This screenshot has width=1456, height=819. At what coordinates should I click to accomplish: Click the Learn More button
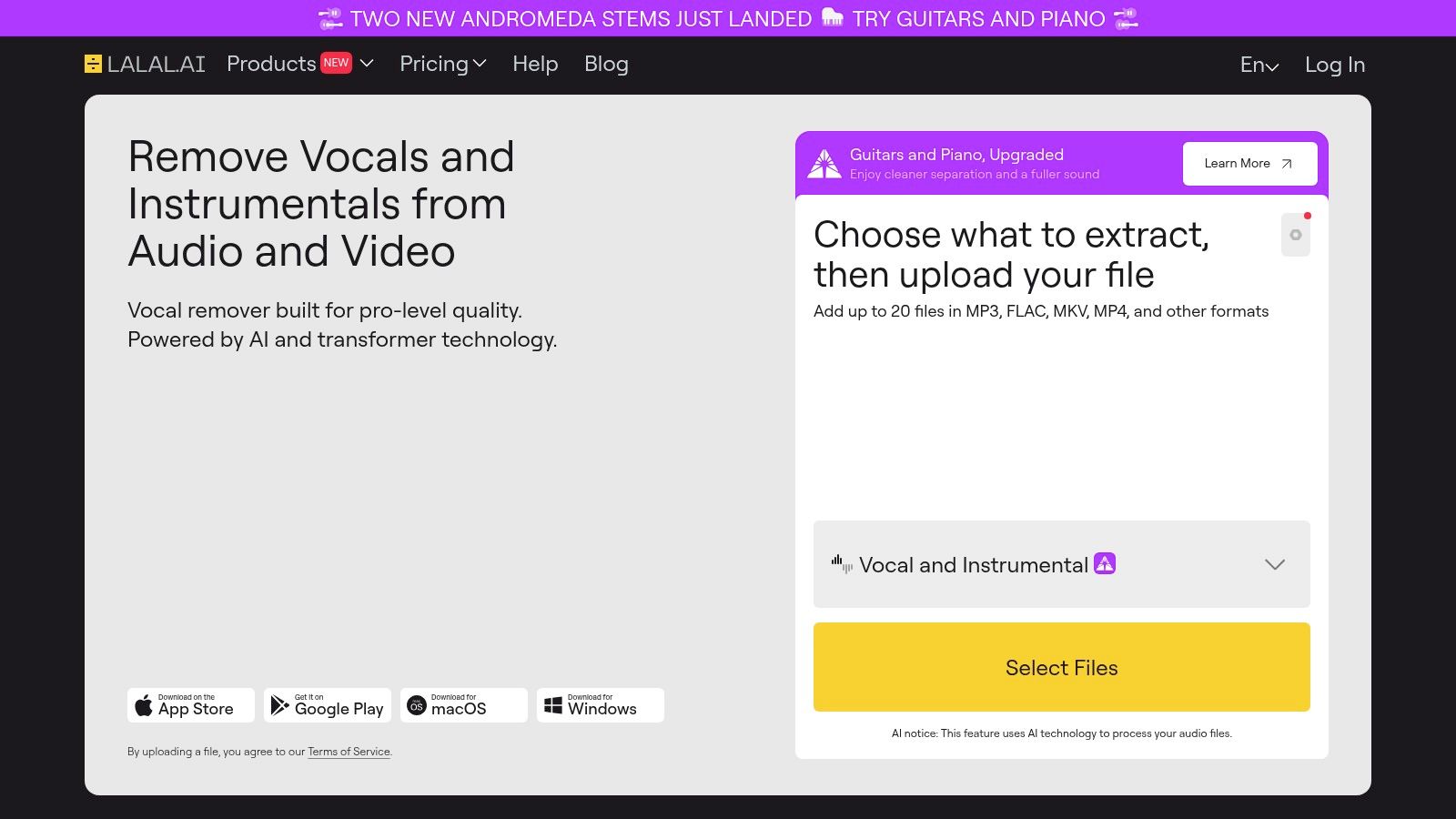pyautogui.click(x=1250, y=164)
